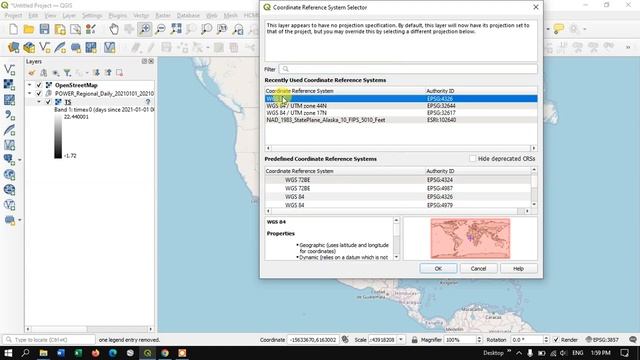Image resolution: width=640 pixels, height=360 pixels.
Task: Click the New Shapefile Layer toolbar icon
Action: click(44, 47)
